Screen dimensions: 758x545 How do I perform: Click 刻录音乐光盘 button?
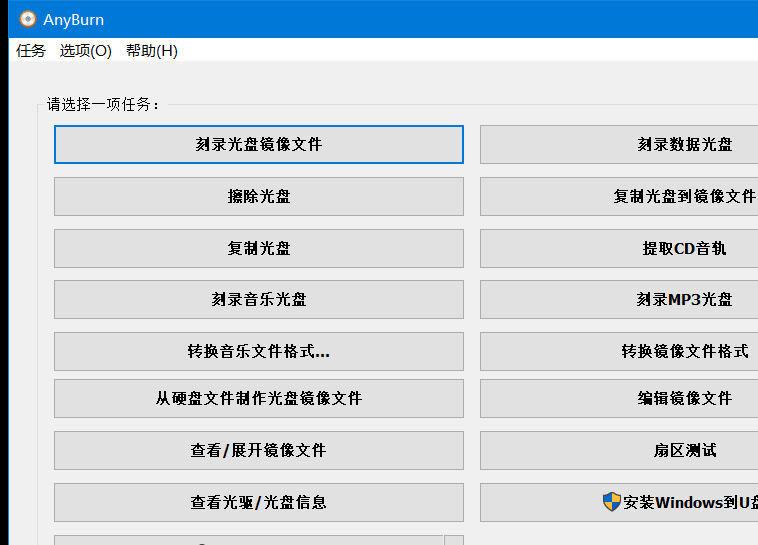click(x=259, y=300)
